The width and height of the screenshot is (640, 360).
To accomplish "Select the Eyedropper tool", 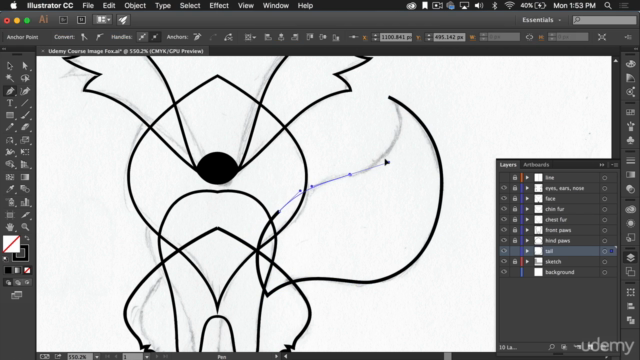I will coord(10,189).
